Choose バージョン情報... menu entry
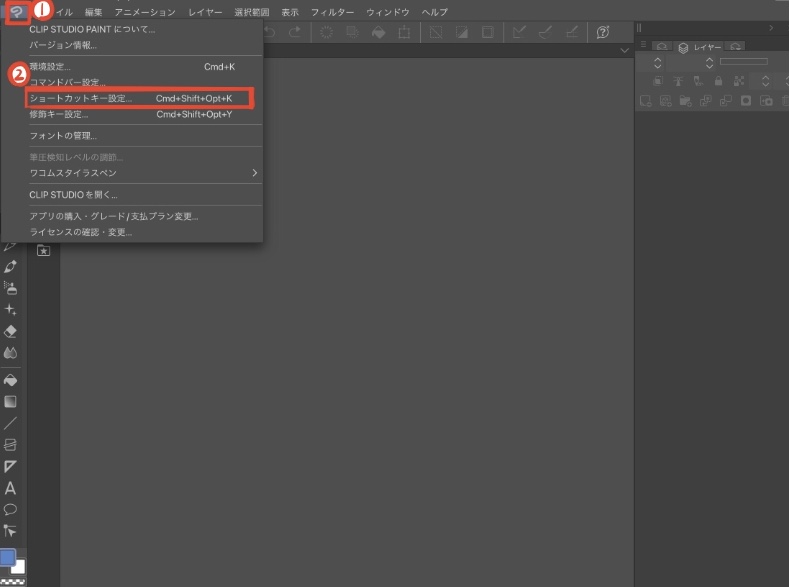Screen dimensions: 789x587 pyautogui.click(x=63, y=45)
